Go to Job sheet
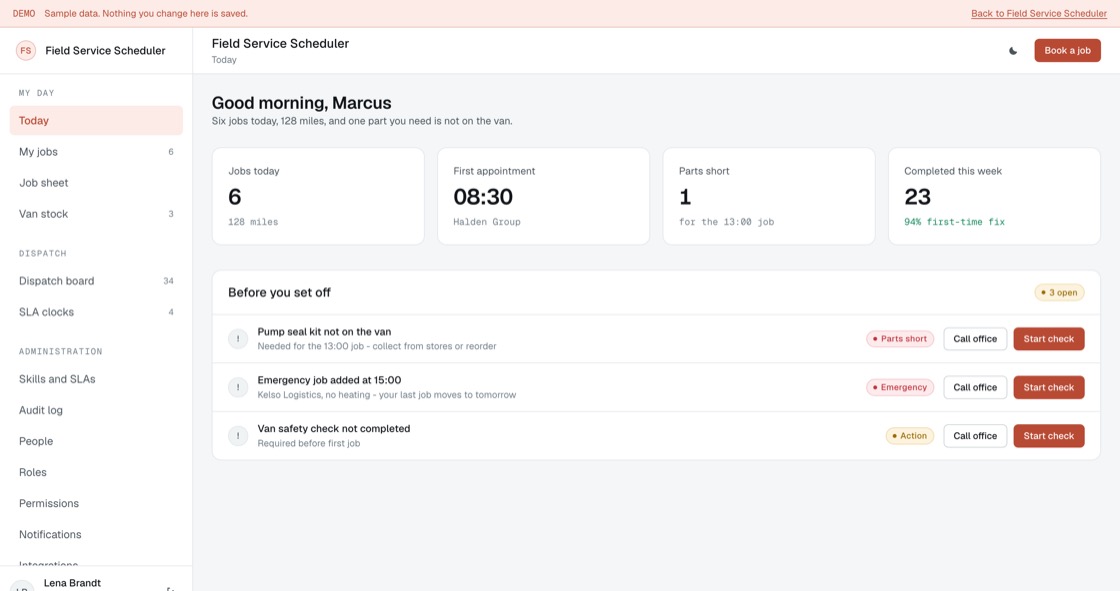Image resolution: width=1120 pixels, height=591 pixels. pyautogui.click(x=96, y=183)
